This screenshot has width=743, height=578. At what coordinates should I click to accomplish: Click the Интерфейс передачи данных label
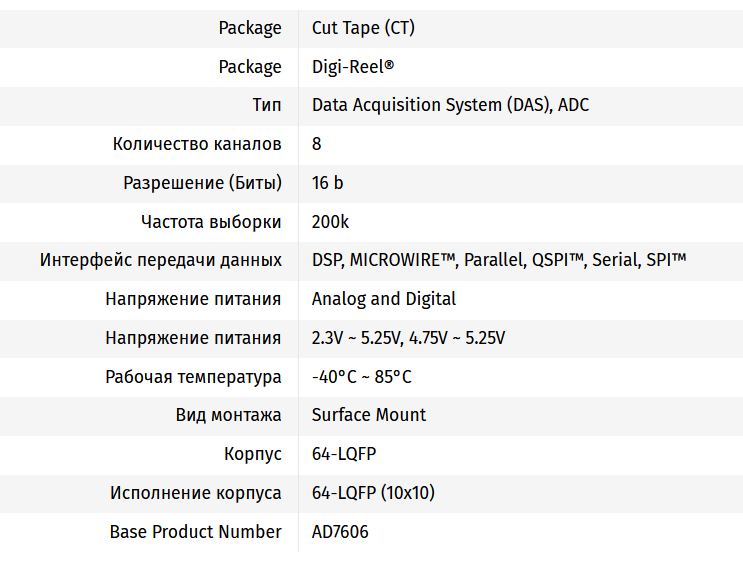point(161,260)
